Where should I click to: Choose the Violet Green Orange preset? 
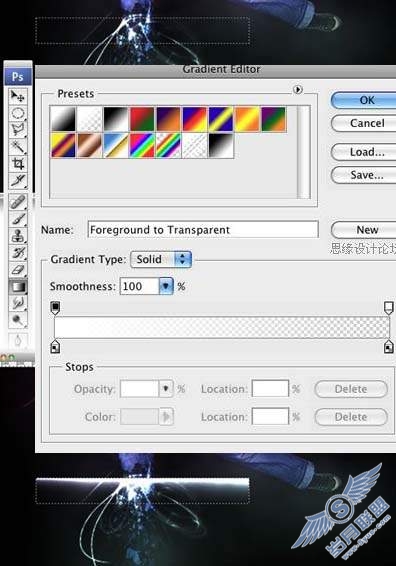(x=274, y=119)
